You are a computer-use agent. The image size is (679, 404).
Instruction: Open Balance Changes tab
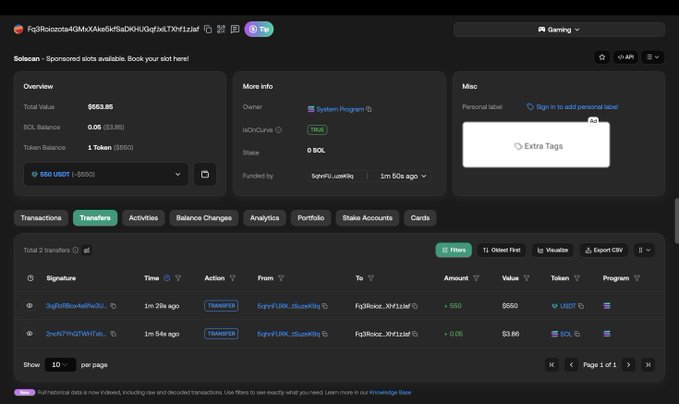[204, 218]
